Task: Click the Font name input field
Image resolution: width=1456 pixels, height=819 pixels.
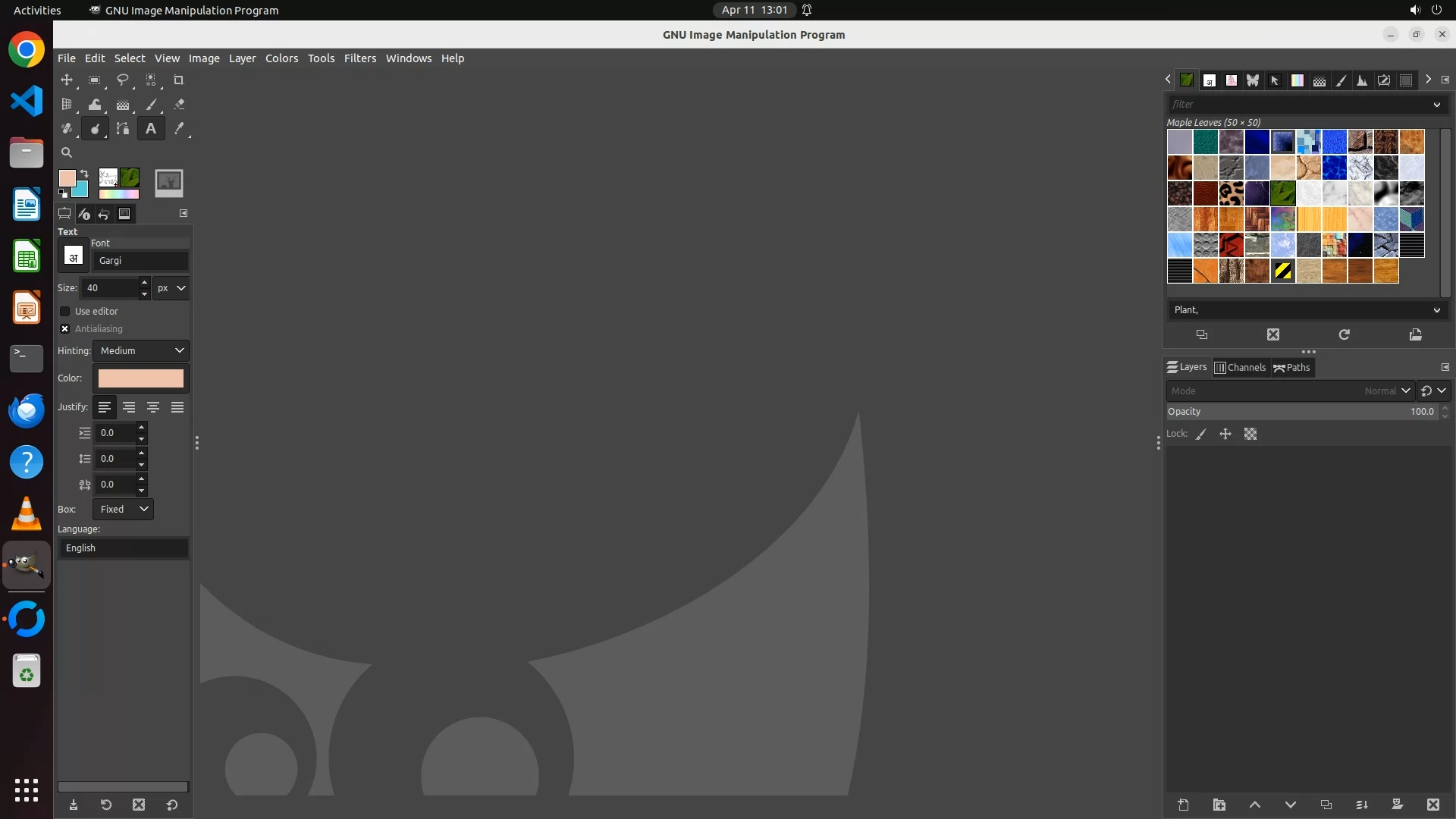Action: [141, 261]
